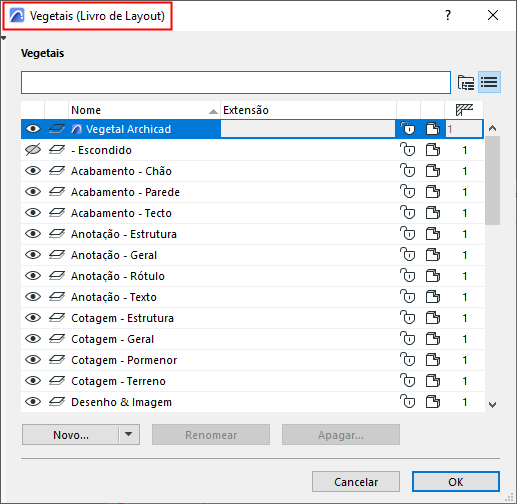Click layer sheet icon of Acabamento - Chão
517x504 pixels.
(57, 171)
